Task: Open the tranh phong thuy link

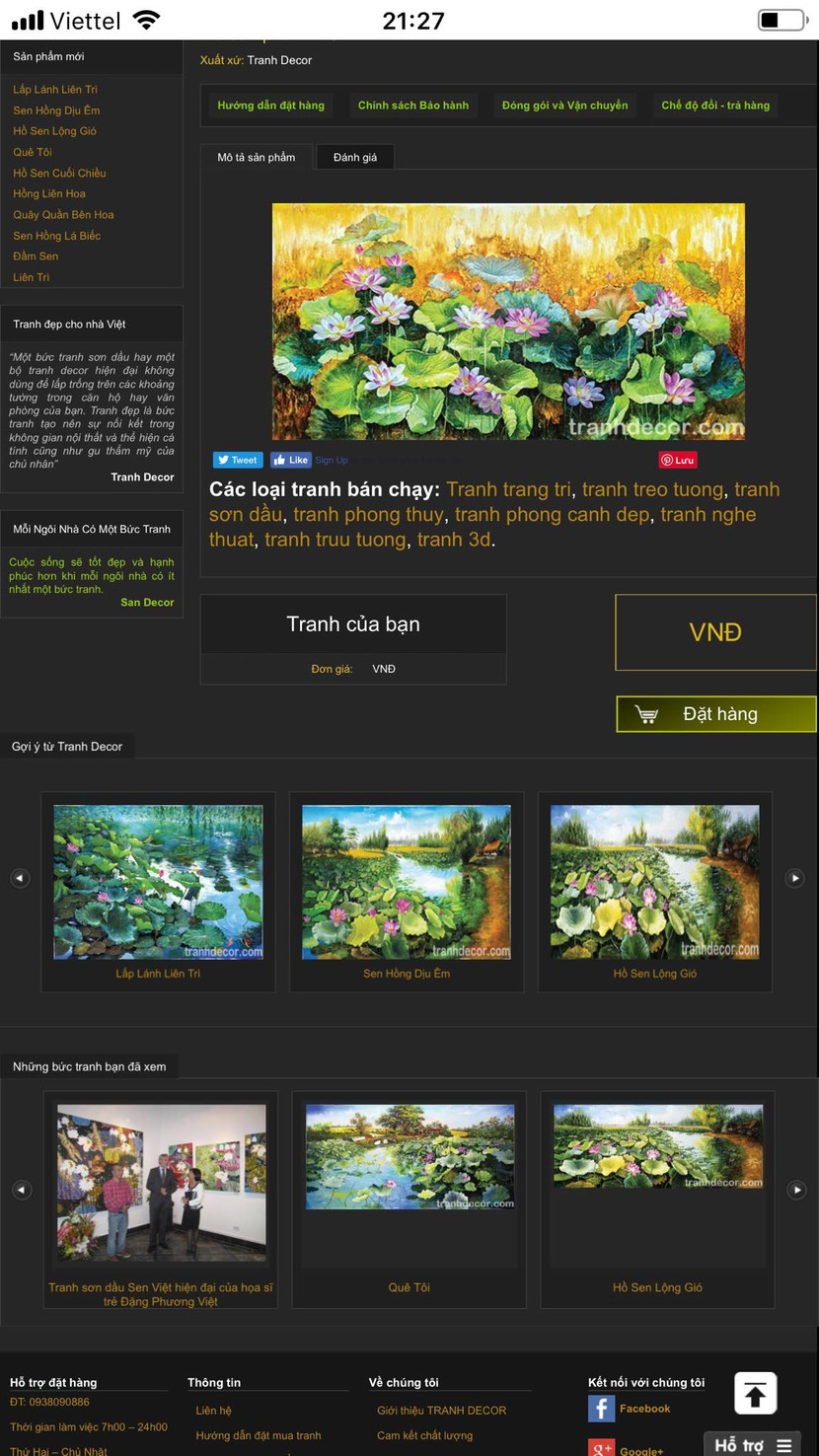Action: [368, 514]
